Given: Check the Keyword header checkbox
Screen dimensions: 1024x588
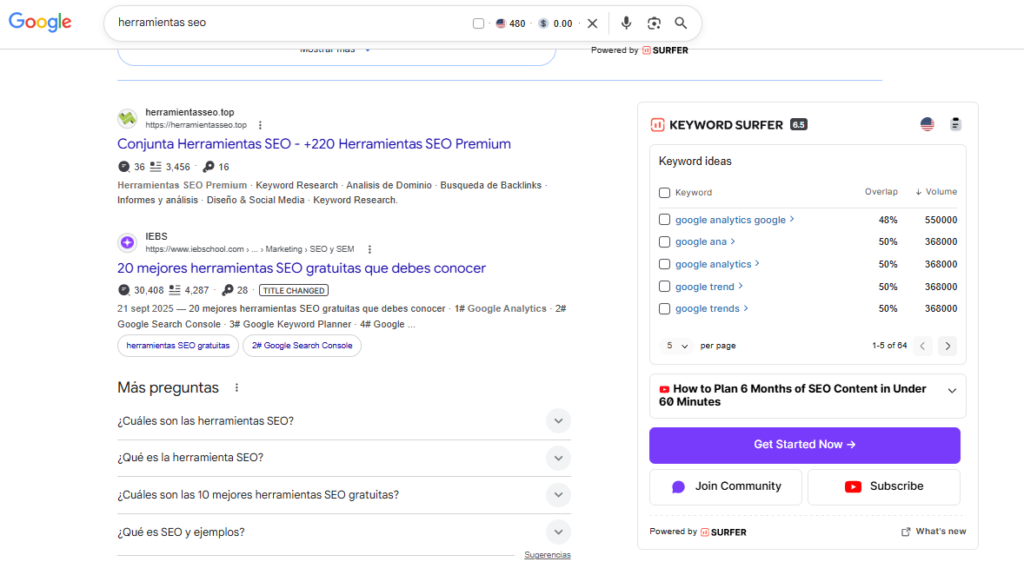Looking at the screenshot, I should click(x=664, y=192).
